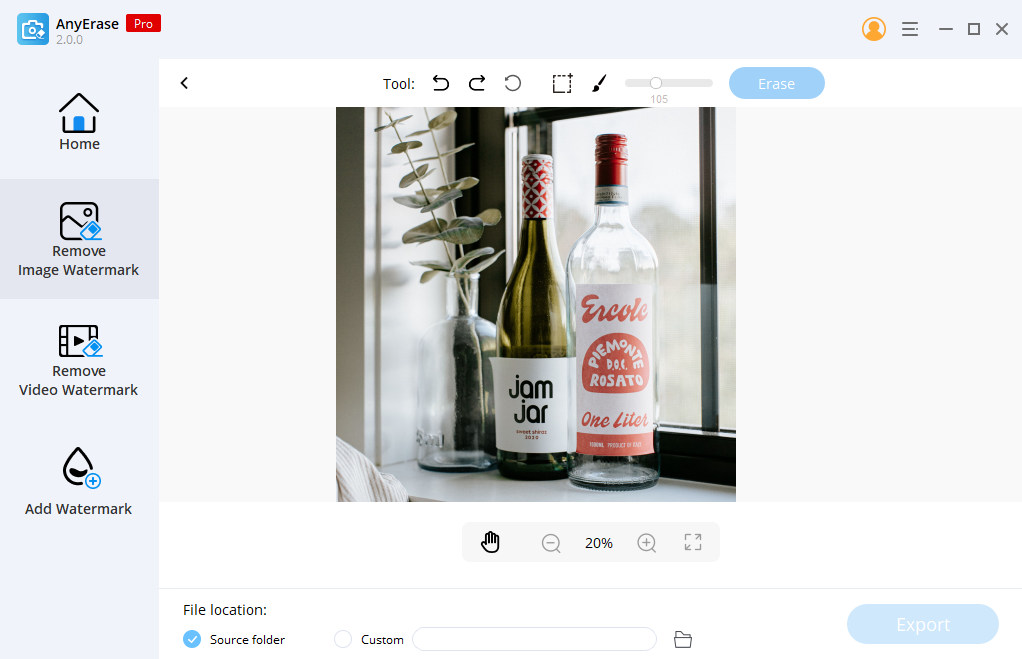Click the Export button
The width and height of the screenshot is (1022, 659).
pyautogui.click(x=922, y=624)
